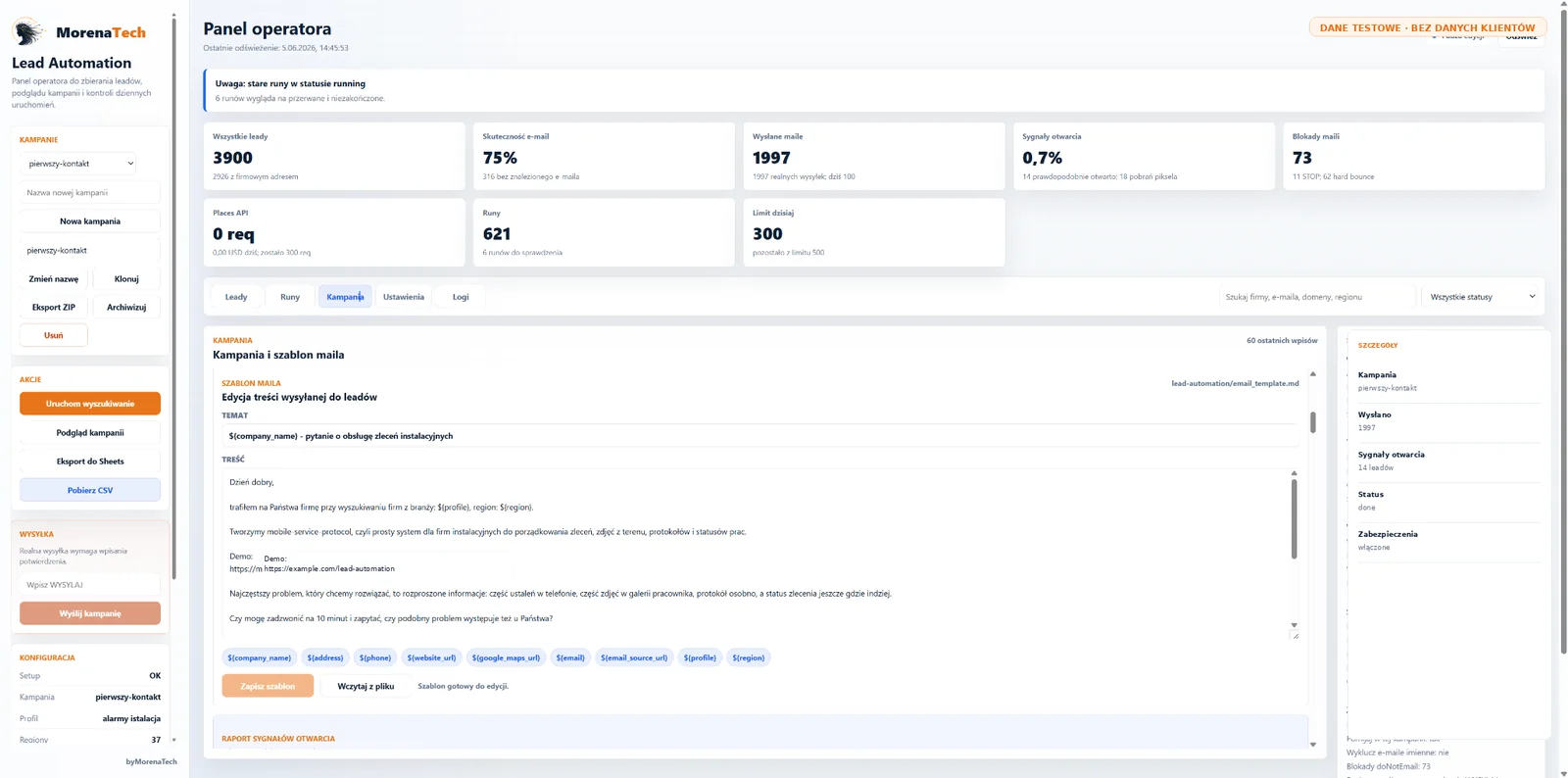This screenshot has width=1568, height=778.
Task: Select the Kampania tab
Action: coord(345,297)
